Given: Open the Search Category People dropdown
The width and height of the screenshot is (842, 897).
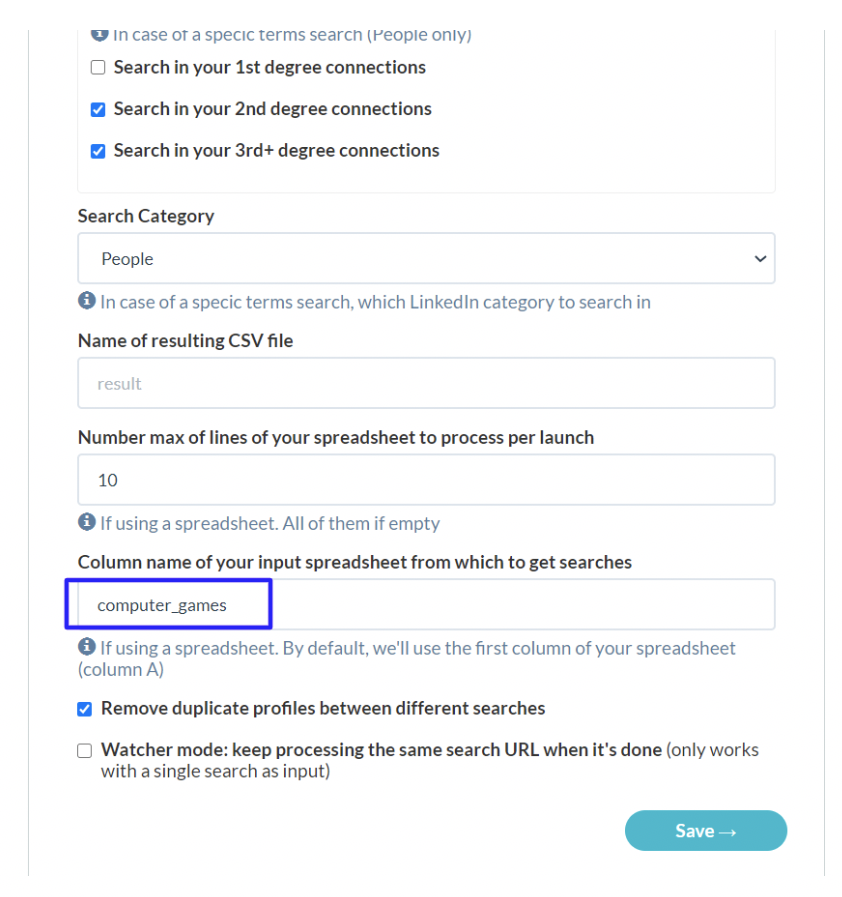Looking at the screenshot, I should (426, 259).
